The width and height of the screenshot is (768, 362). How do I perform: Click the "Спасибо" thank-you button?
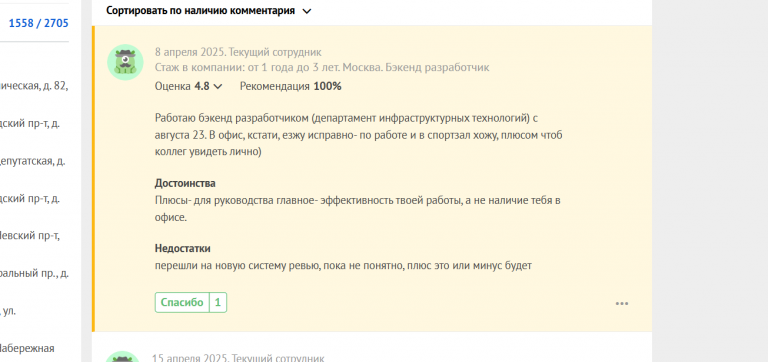click(x=182, y=303)
